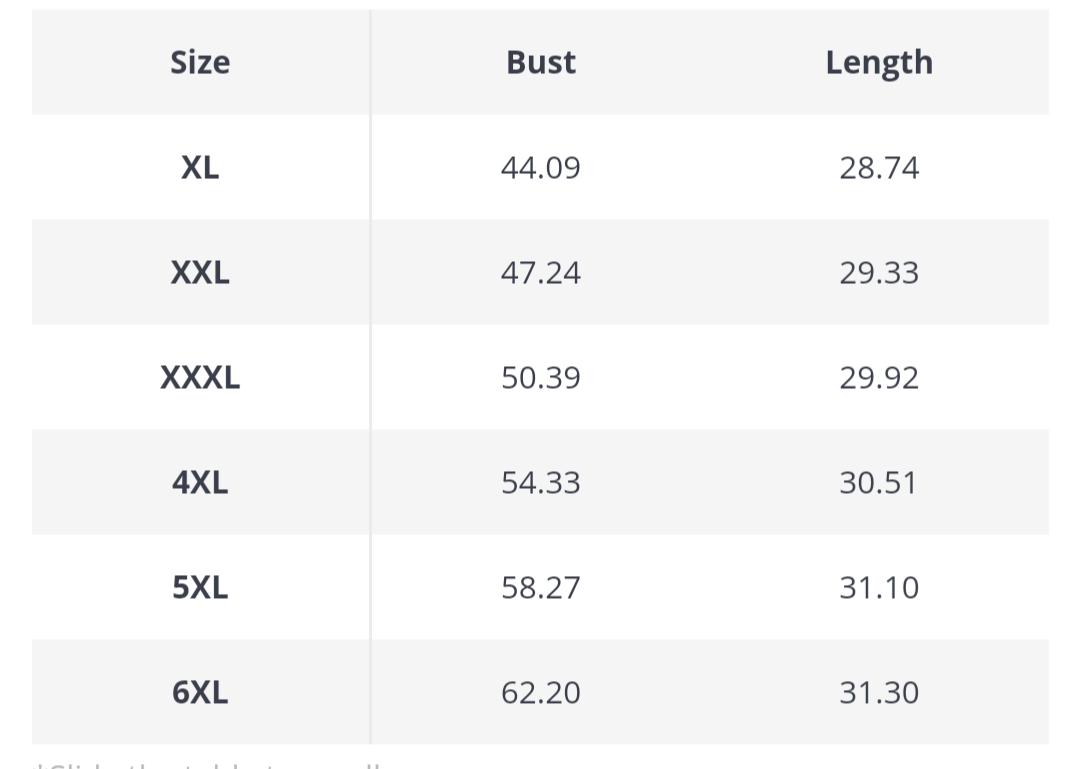Click the Bust column header
The height and width of the screenshot is (769, 1080).
click(x=541, y=63)
